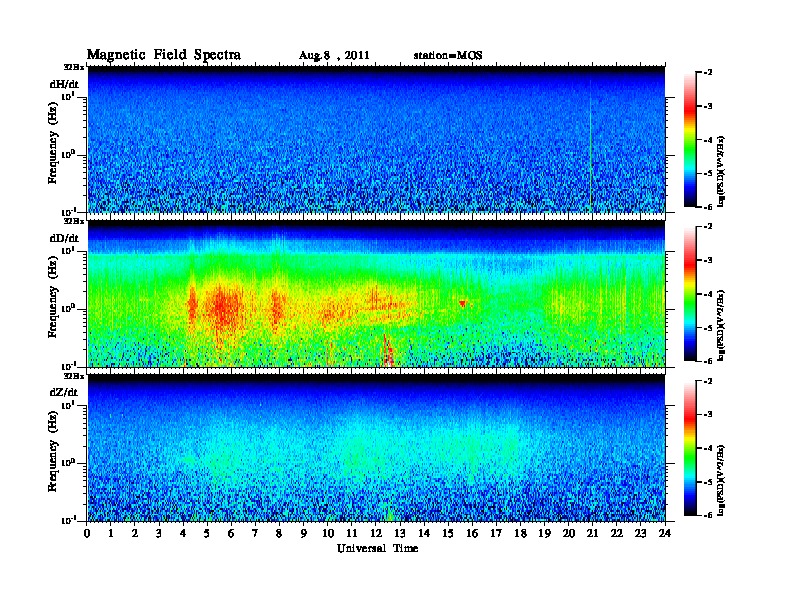
Task: Click the "-2" value on dH/dt color bar
Action: click(708, 73)
